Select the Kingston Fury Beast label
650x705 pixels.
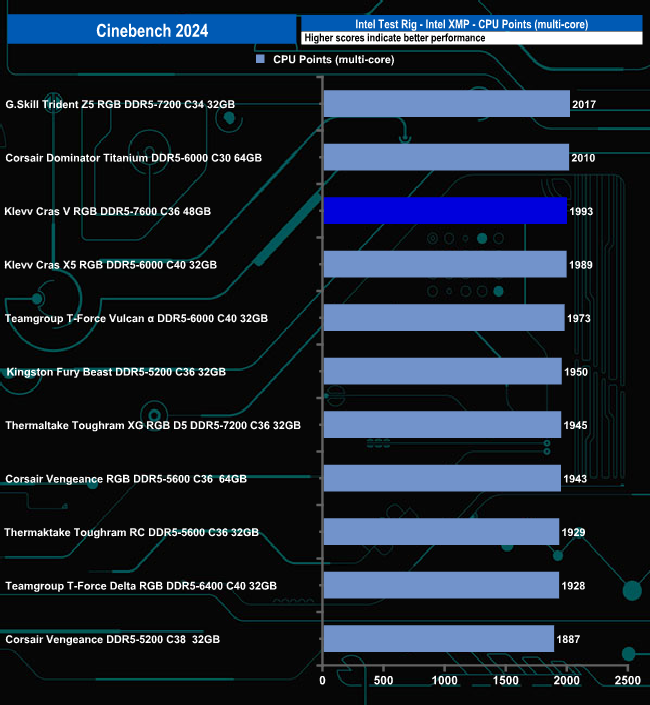(116, 372)
